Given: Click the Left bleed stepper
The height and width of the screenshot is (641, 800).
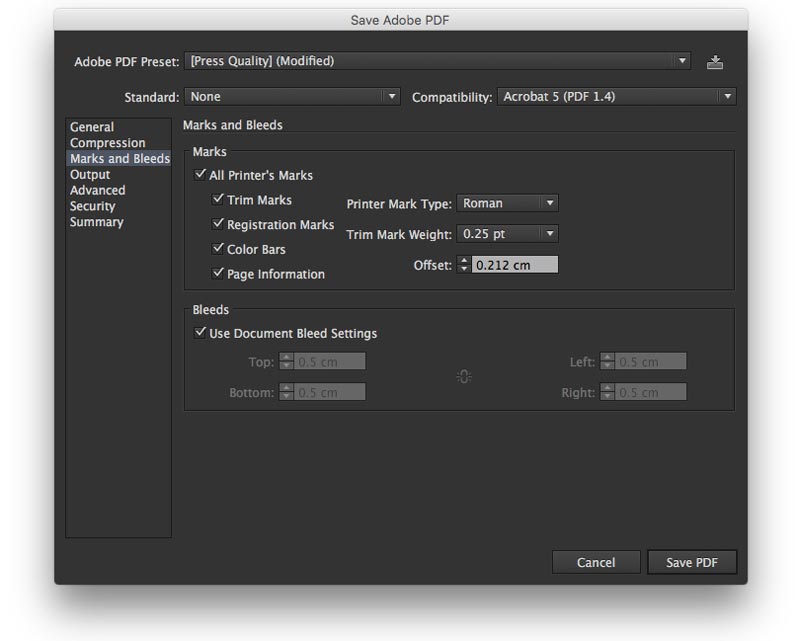Looking at the screenshot, I should click(x=607, y=361).
